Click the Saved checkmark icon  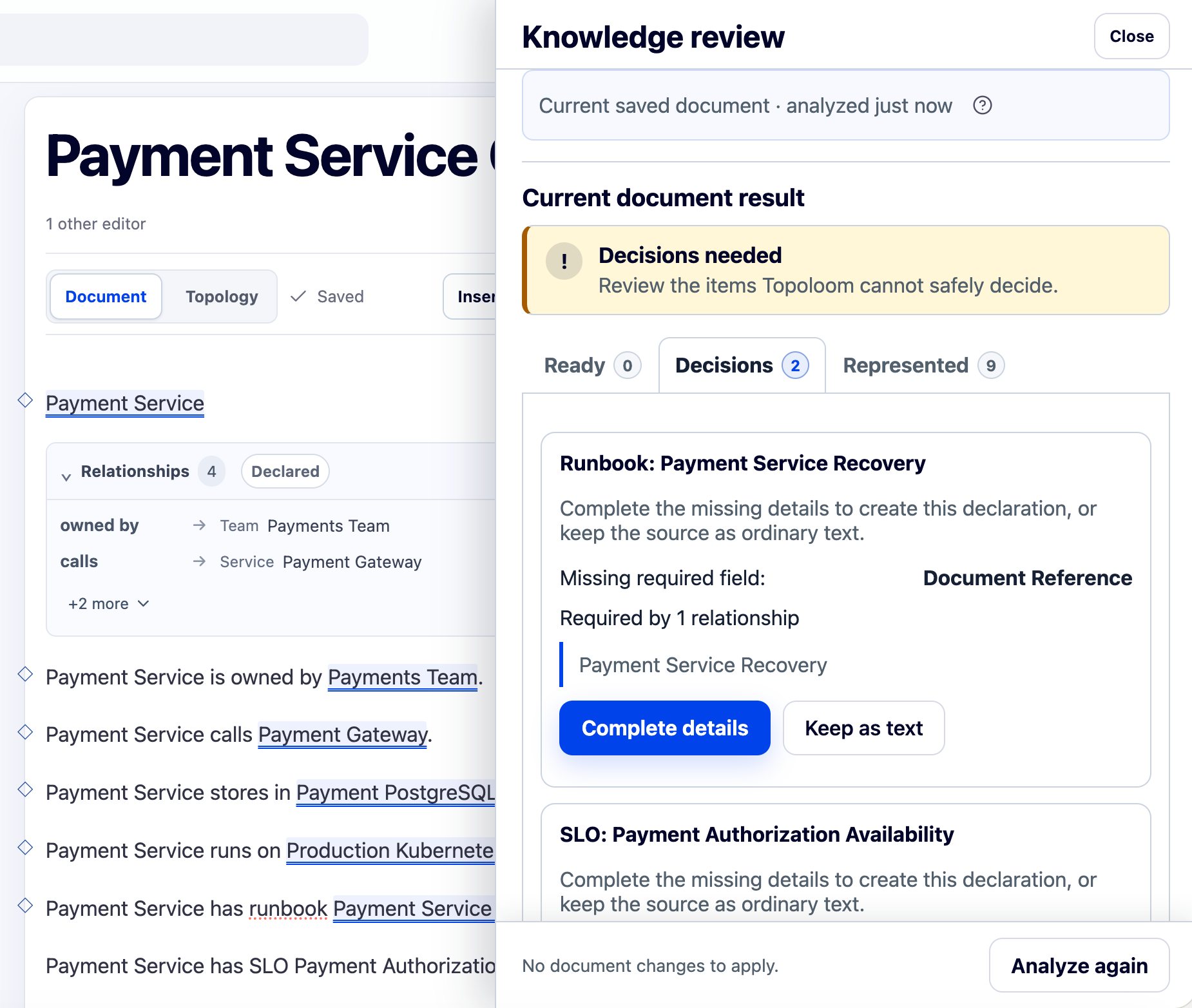(298, 296)
